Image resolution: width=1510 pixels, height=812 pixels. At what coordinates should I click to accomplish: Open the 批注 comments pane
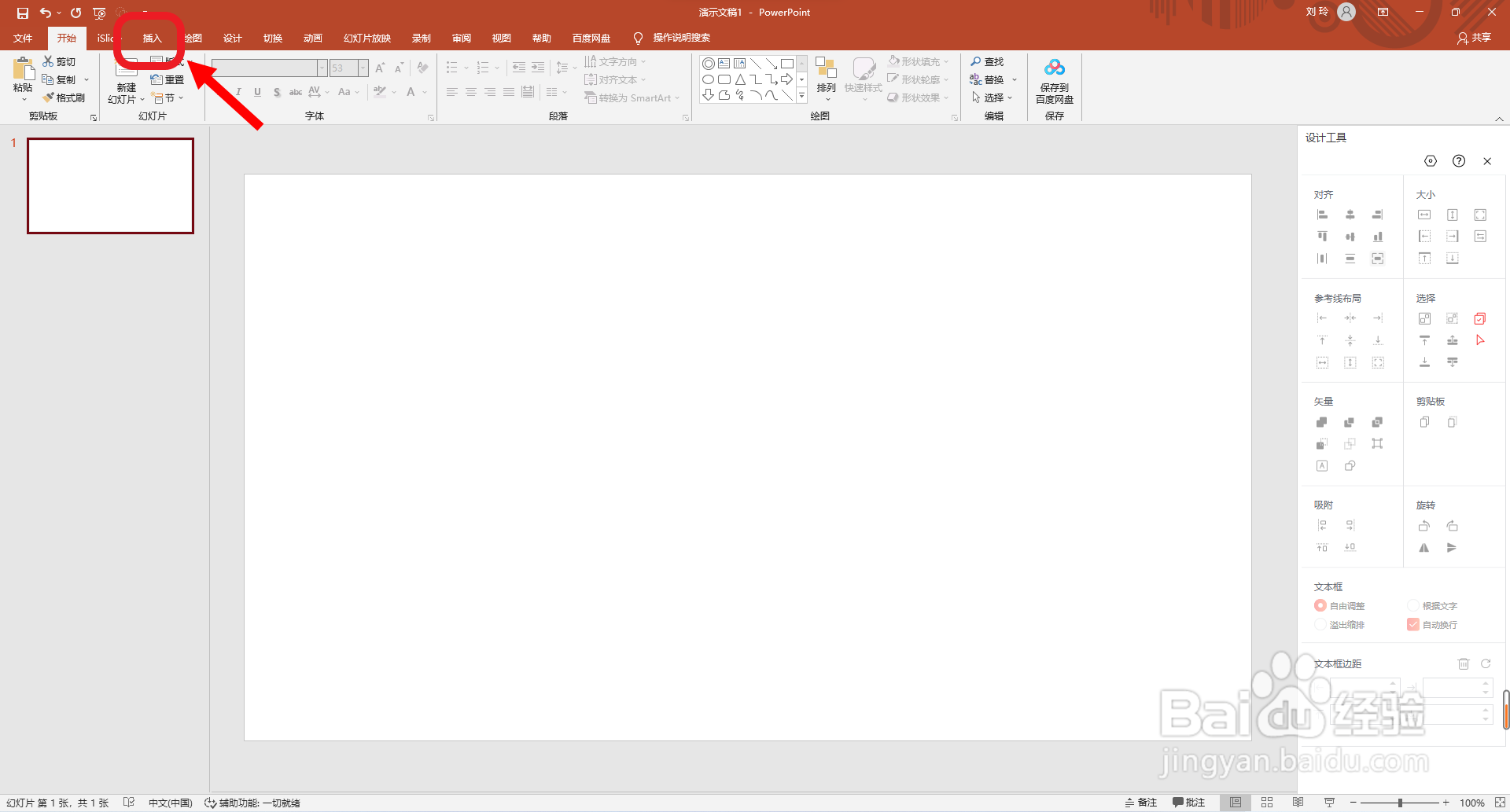pos(1188,803)
